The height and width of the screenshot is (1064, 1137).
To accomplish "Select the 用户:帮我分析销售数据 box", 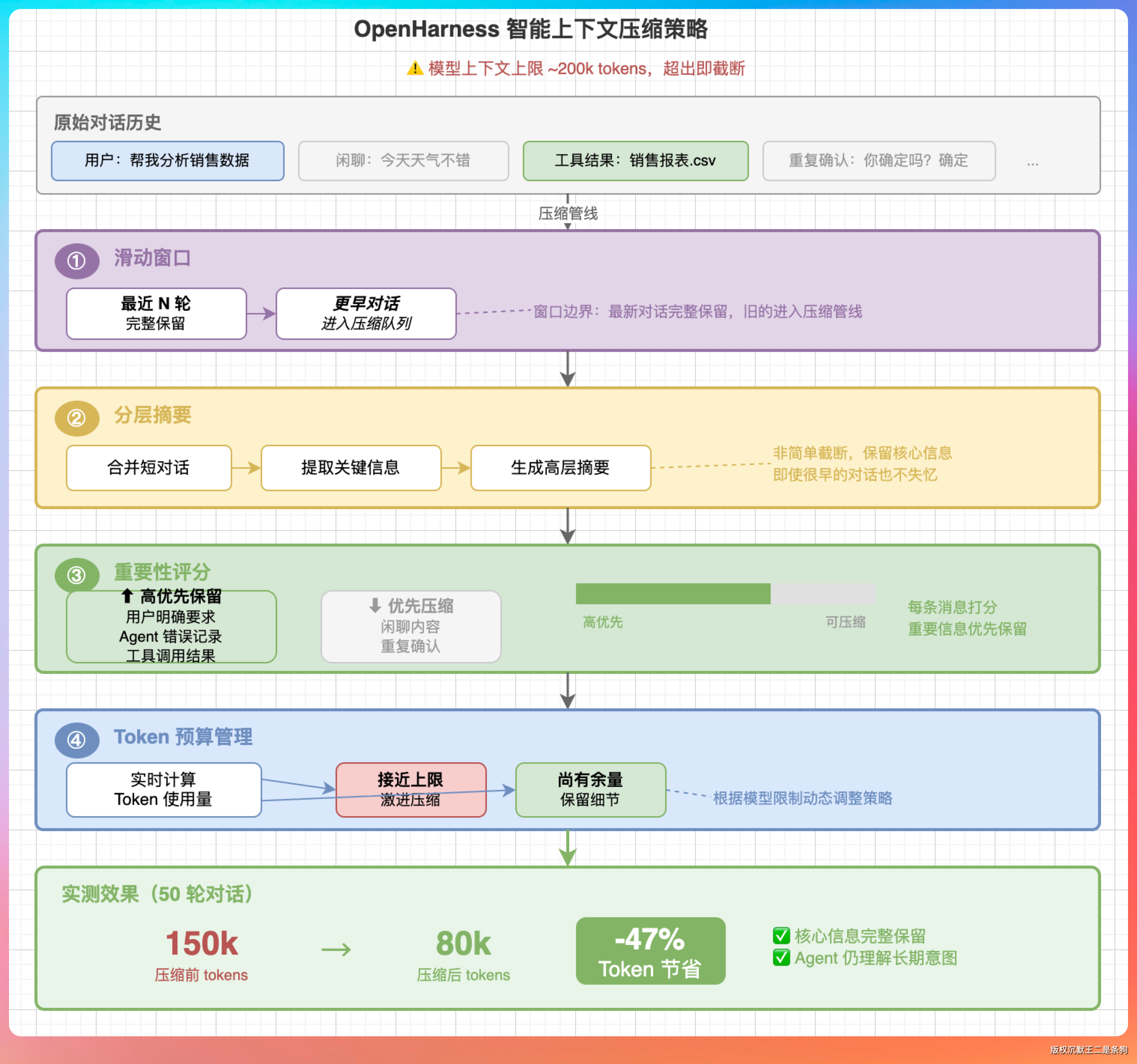I will [167, 161].
